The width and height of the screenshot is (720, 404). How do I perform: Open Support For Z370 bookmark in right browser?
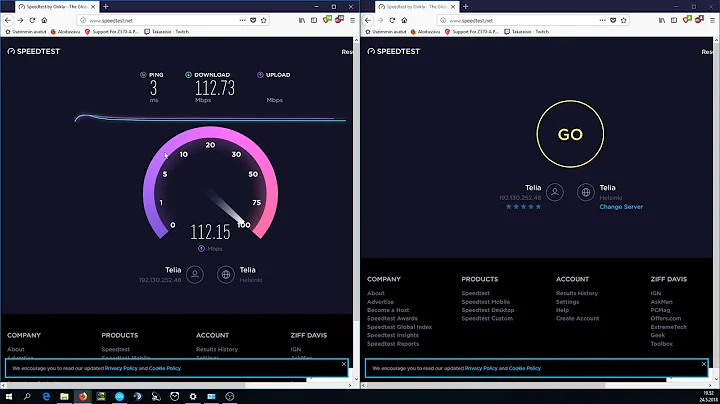point(471,32)
